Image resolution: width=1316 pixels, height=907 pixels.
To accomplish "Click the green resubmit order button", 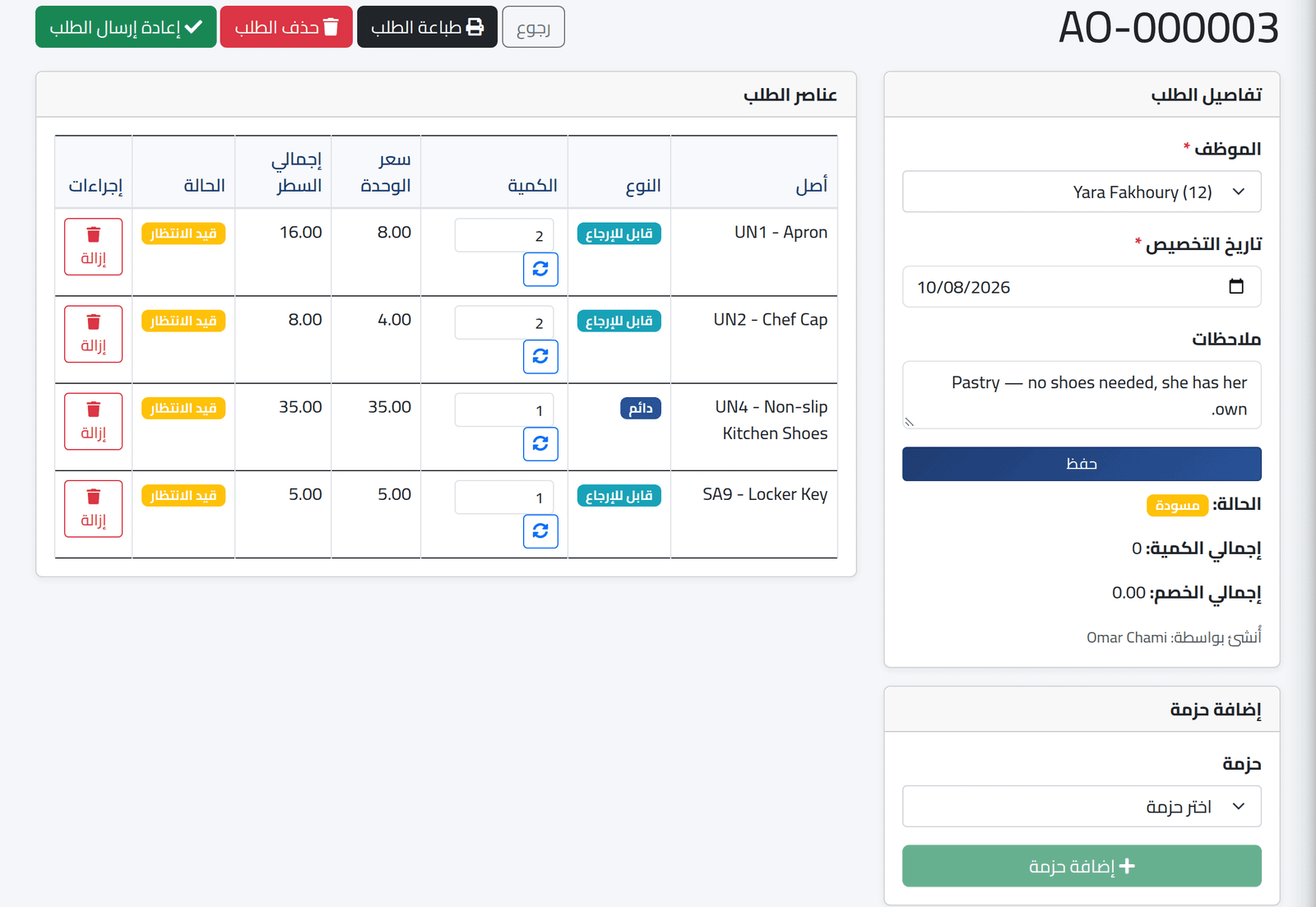I will pos(126,27).
